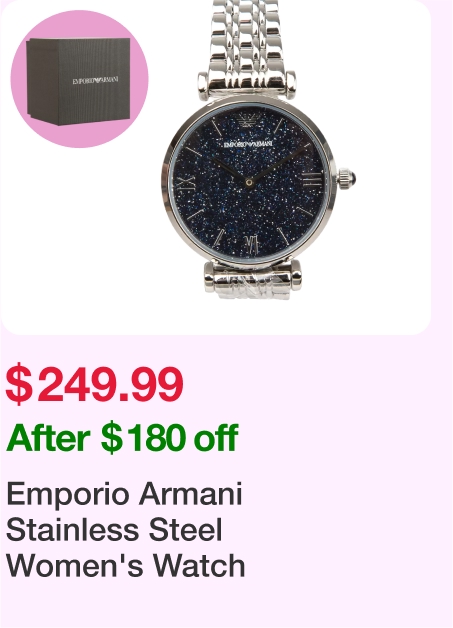Click the green After $180 off label
453x628 pixels.
coord(122,438)
